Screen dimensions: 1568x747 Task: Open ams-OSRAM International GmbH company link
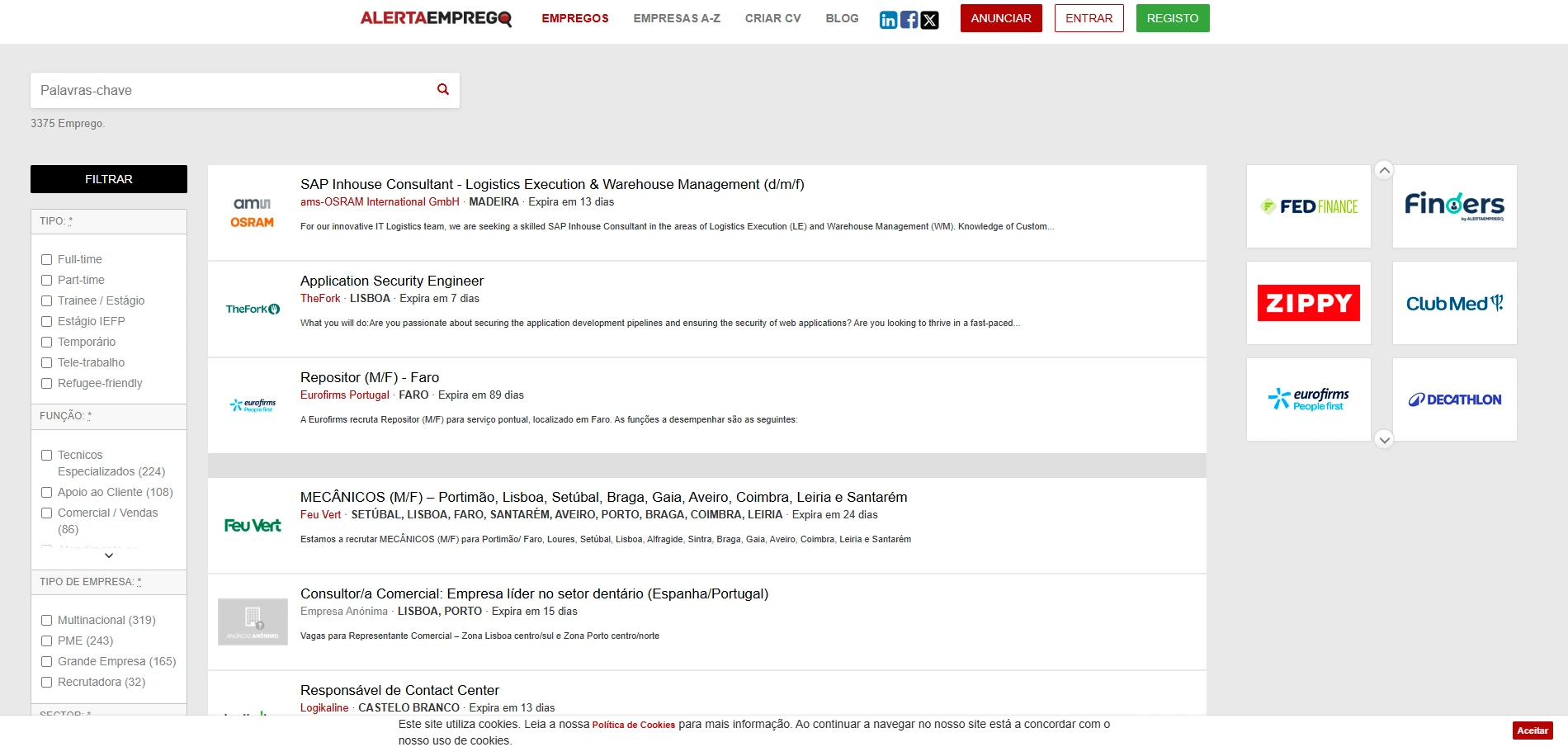[380, 202]
